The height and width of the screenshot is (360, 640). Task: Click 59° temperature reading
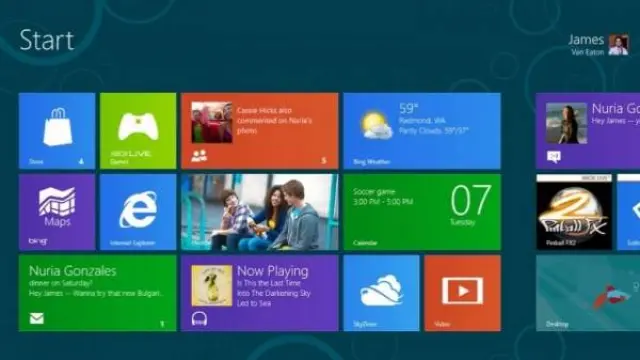click(409, 109)
